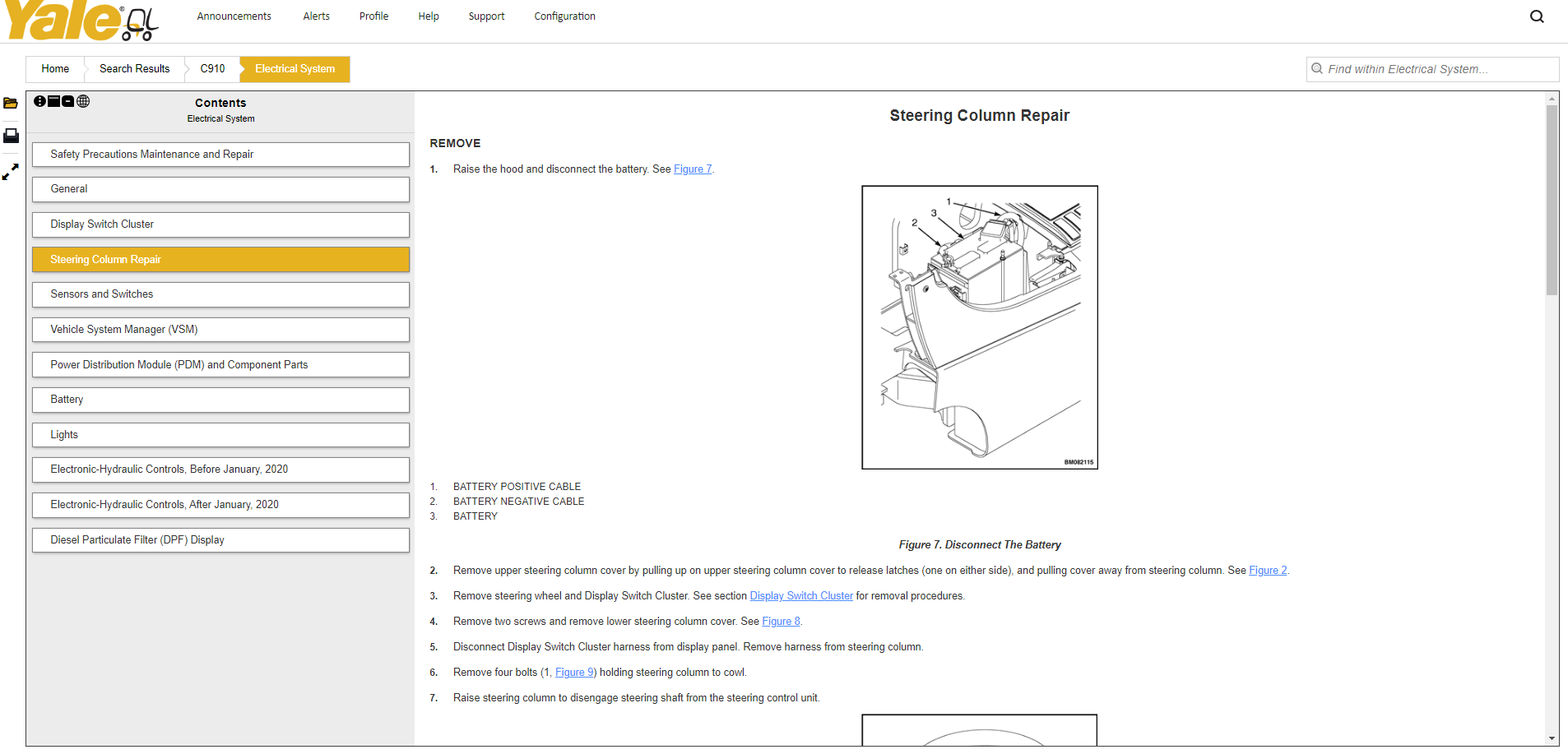The width and height of the screenshot is (1568, 754).
Task: Click the BATTERY POSITIVE CABLE legend line
Action: [x=517, y=487]
